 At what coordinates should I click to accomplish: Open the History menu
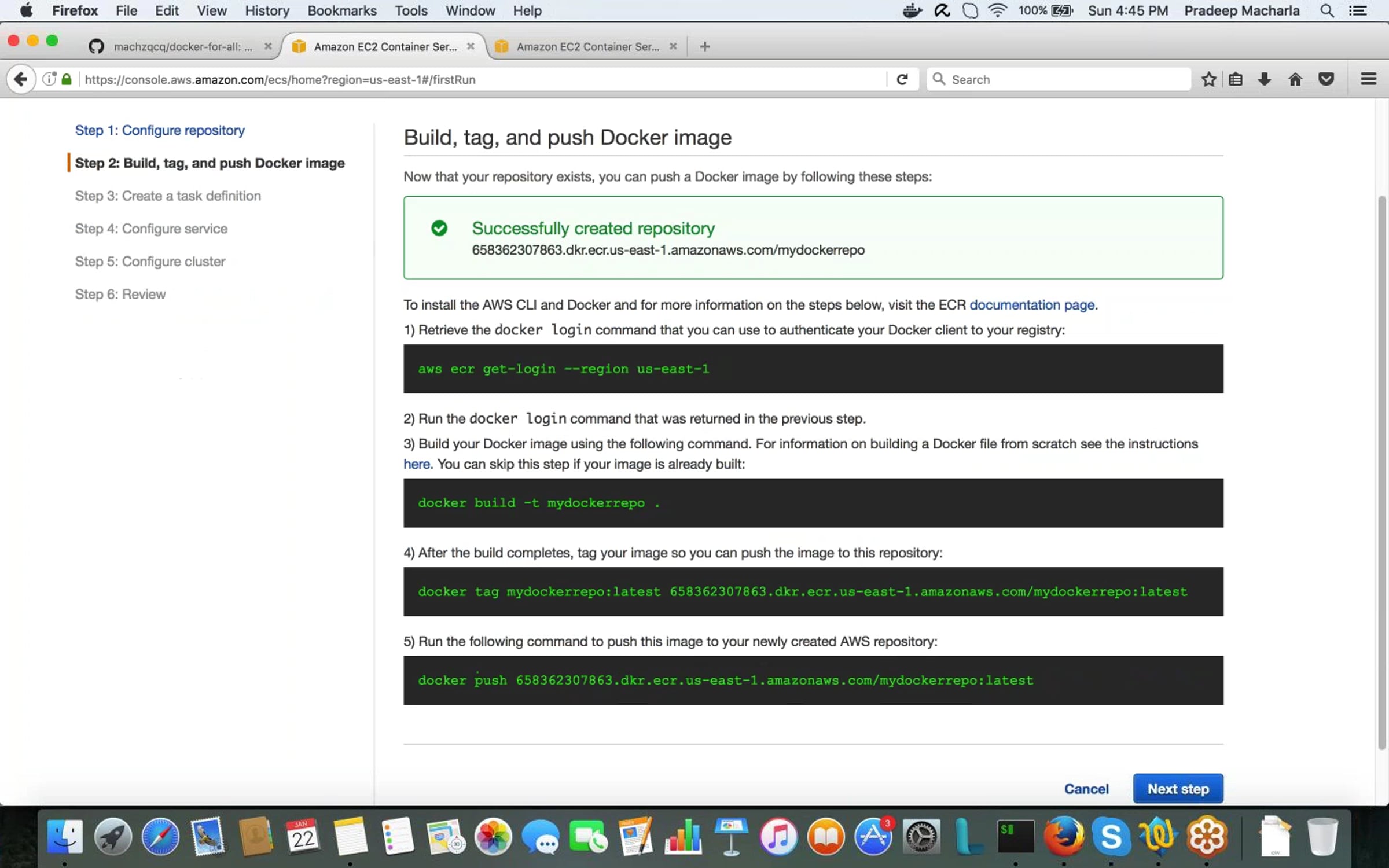(267, 10)
